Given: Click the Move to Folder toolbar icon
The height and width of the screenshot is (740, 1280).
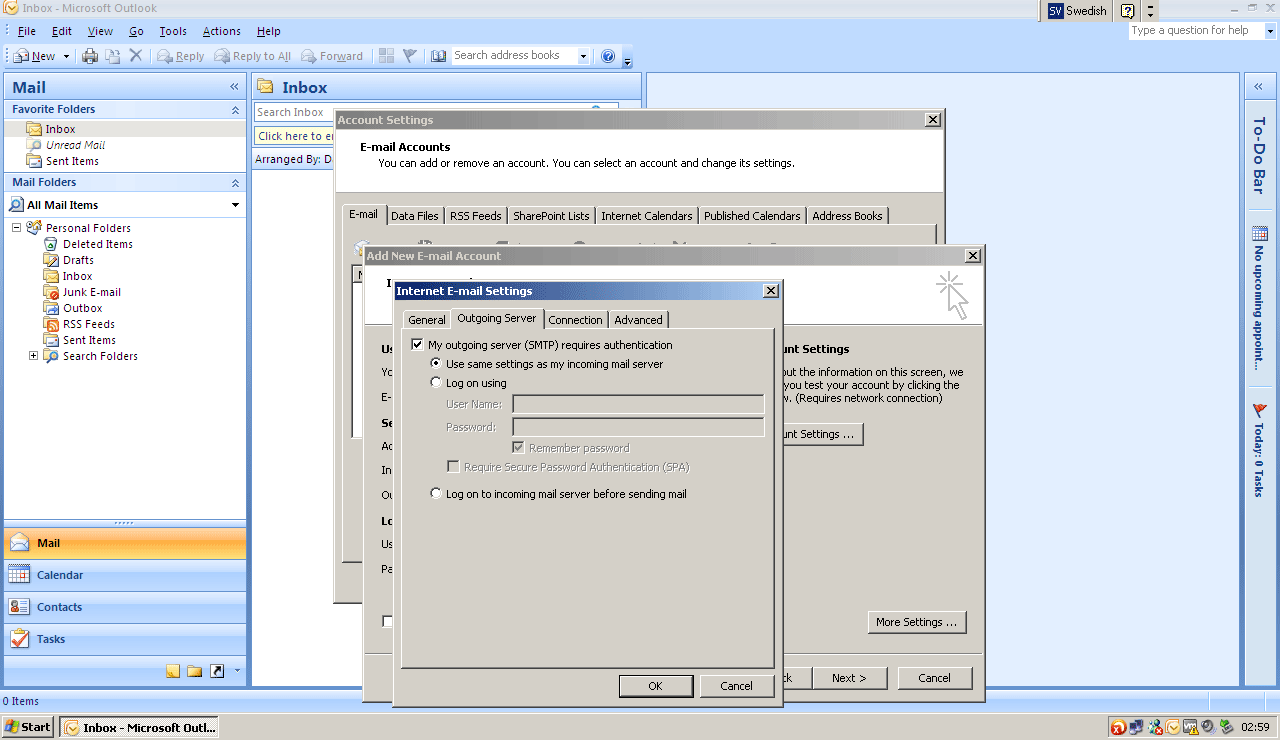Looking at the screenshot, I should tap(113, 56).
